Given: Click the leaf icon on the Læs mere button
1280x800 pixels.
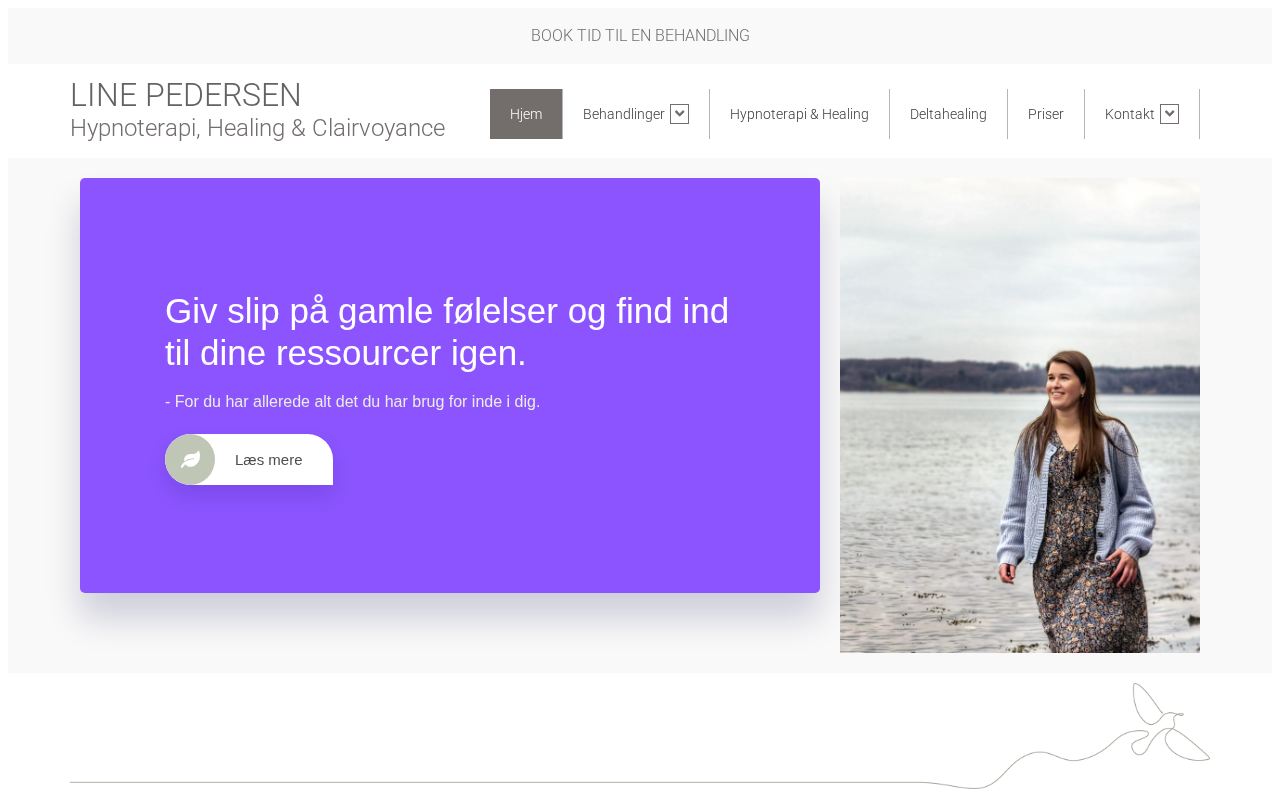Looking at the screenshot, I should 190,460.
